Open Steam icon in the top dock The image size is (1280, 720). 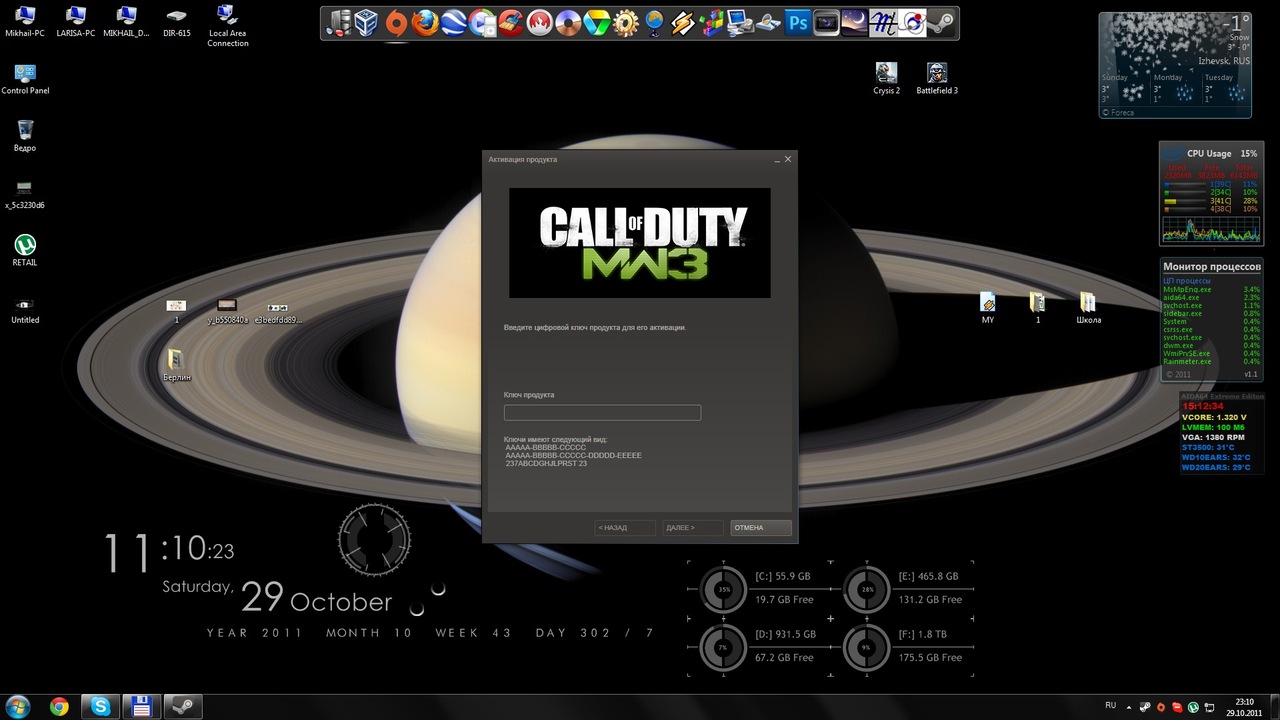(x=940, y=23)
